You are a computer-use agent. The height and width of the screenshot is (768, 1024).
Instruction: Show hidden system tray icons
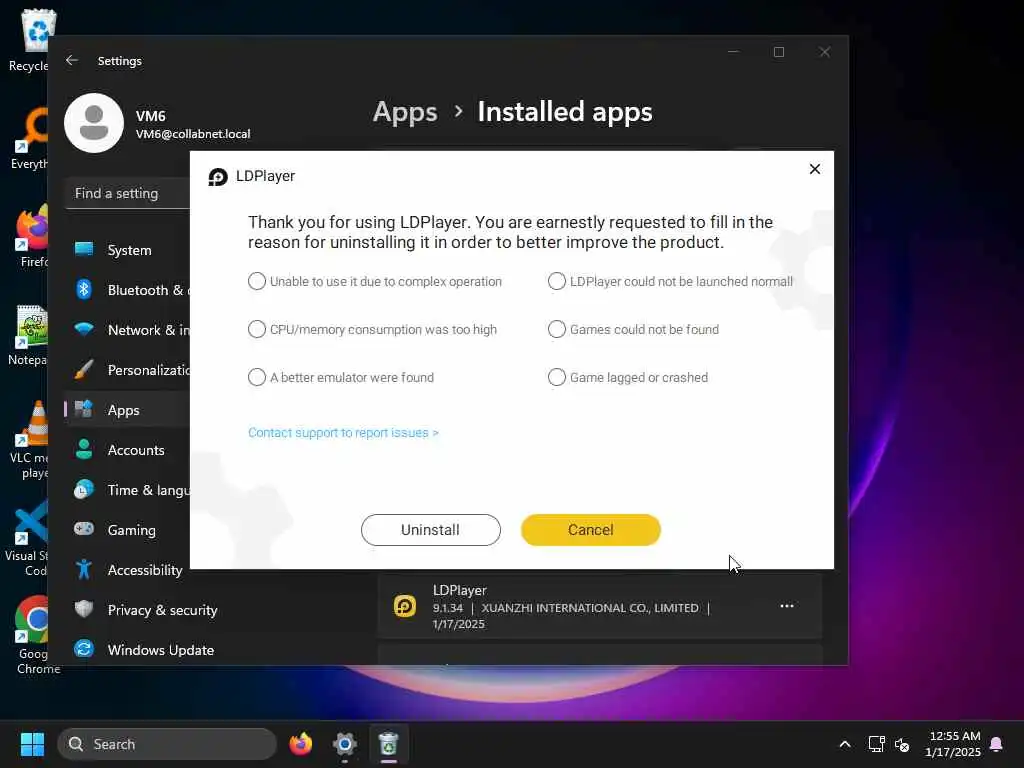844,744
